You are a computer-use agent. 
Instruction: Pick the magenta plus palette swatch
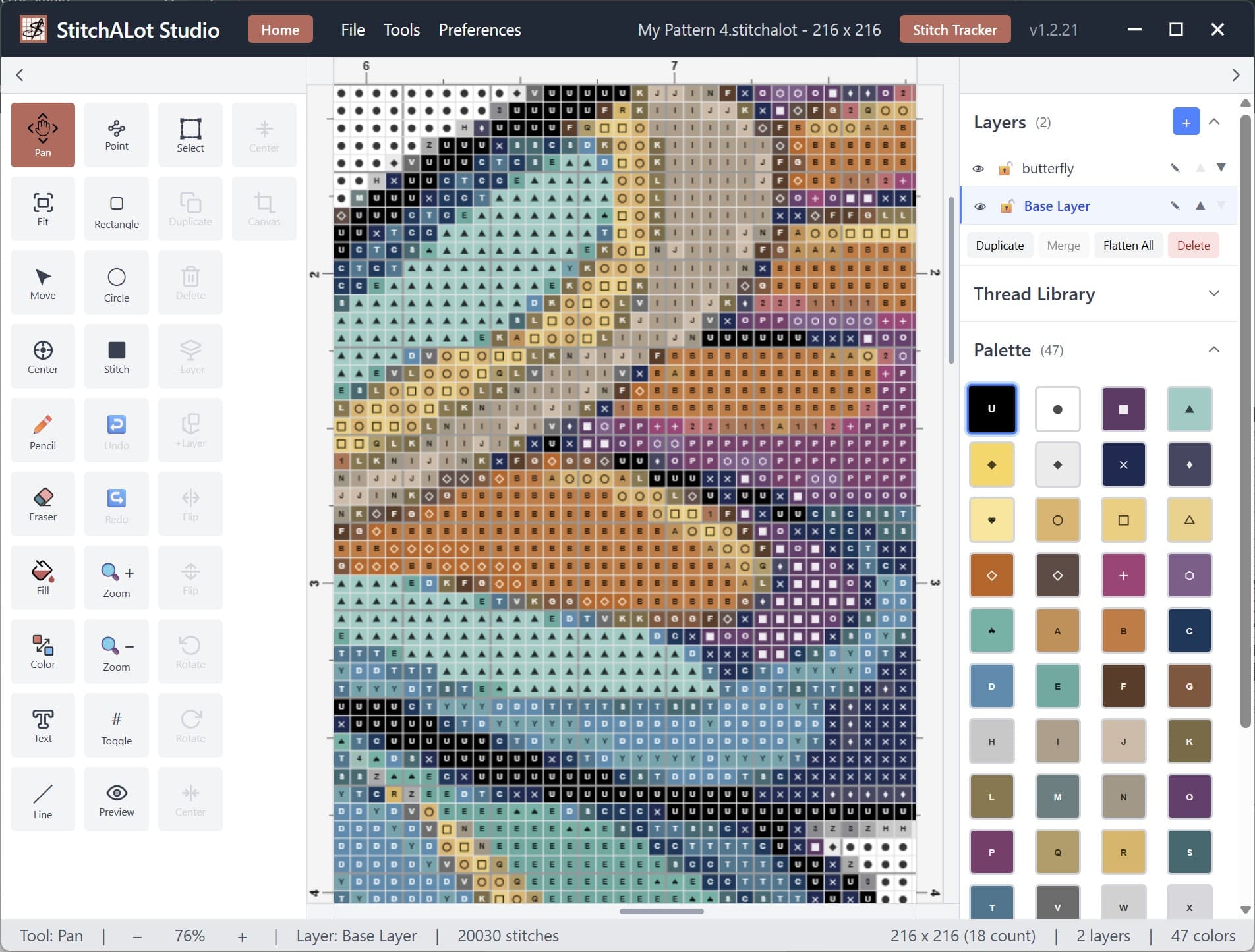point(1124,575)
